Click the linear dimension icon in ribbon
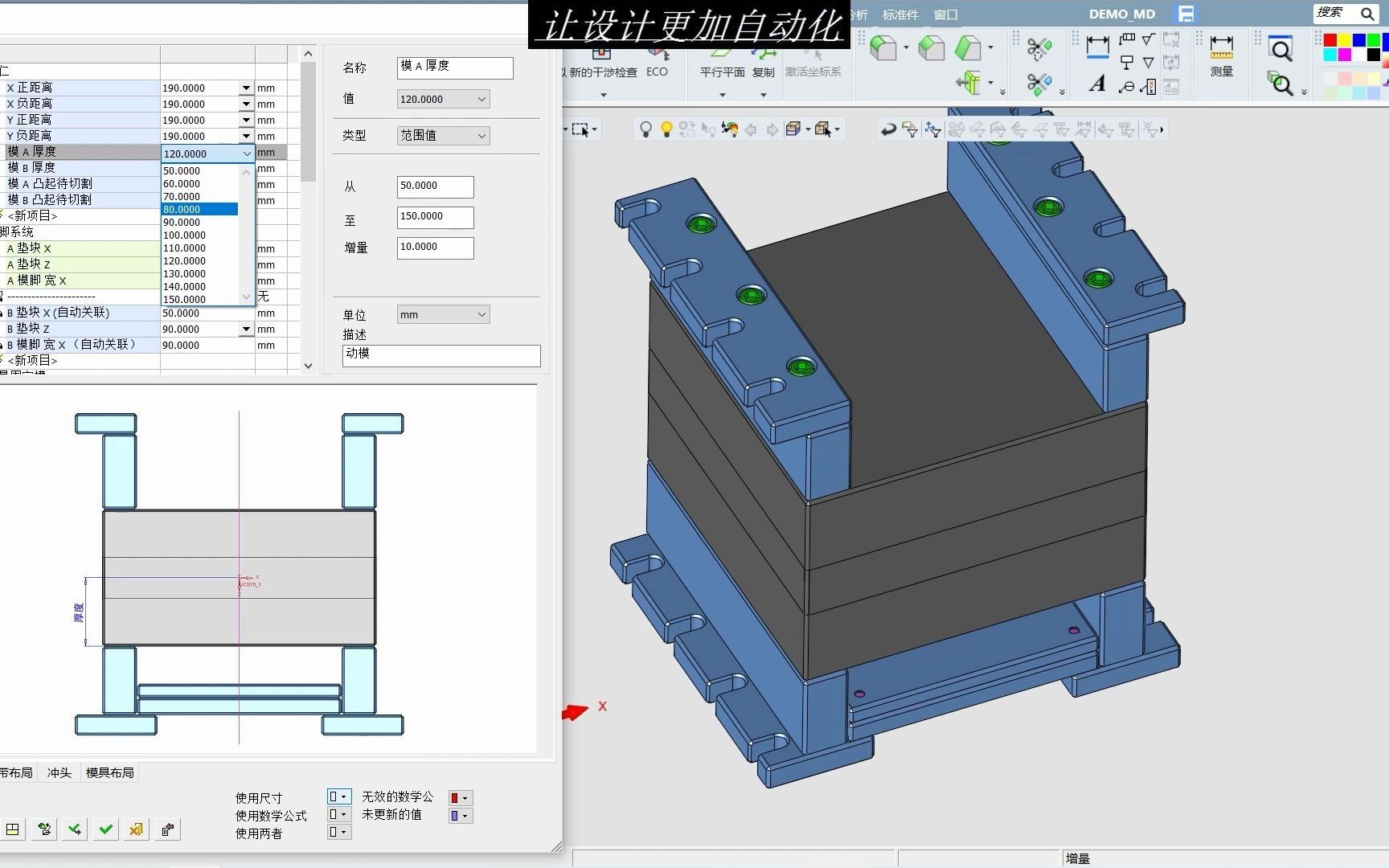This screenshot has width=1389, height=868. 1097,47
